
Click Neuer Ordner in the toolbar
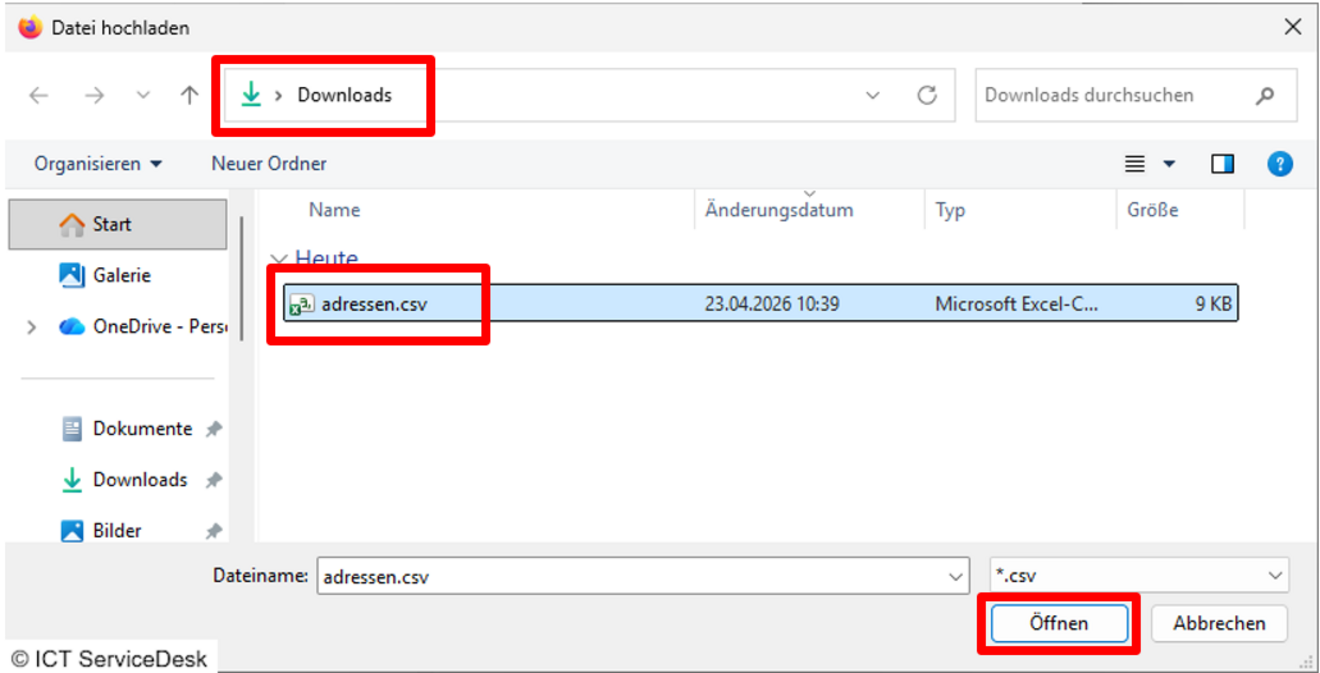pyautogui.click(x=268, y=164)
